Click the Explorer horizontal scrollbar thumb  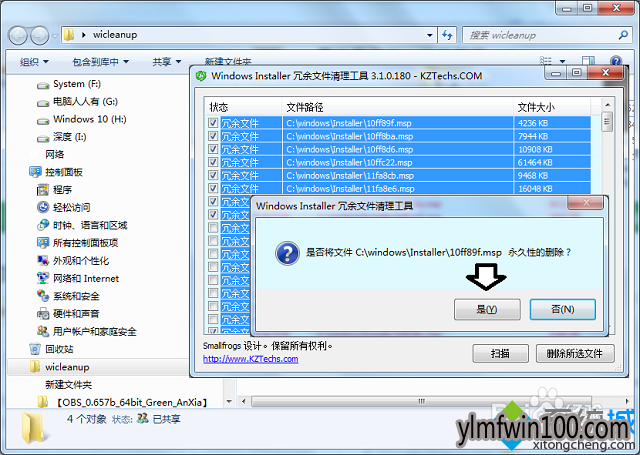pos(421,402)
